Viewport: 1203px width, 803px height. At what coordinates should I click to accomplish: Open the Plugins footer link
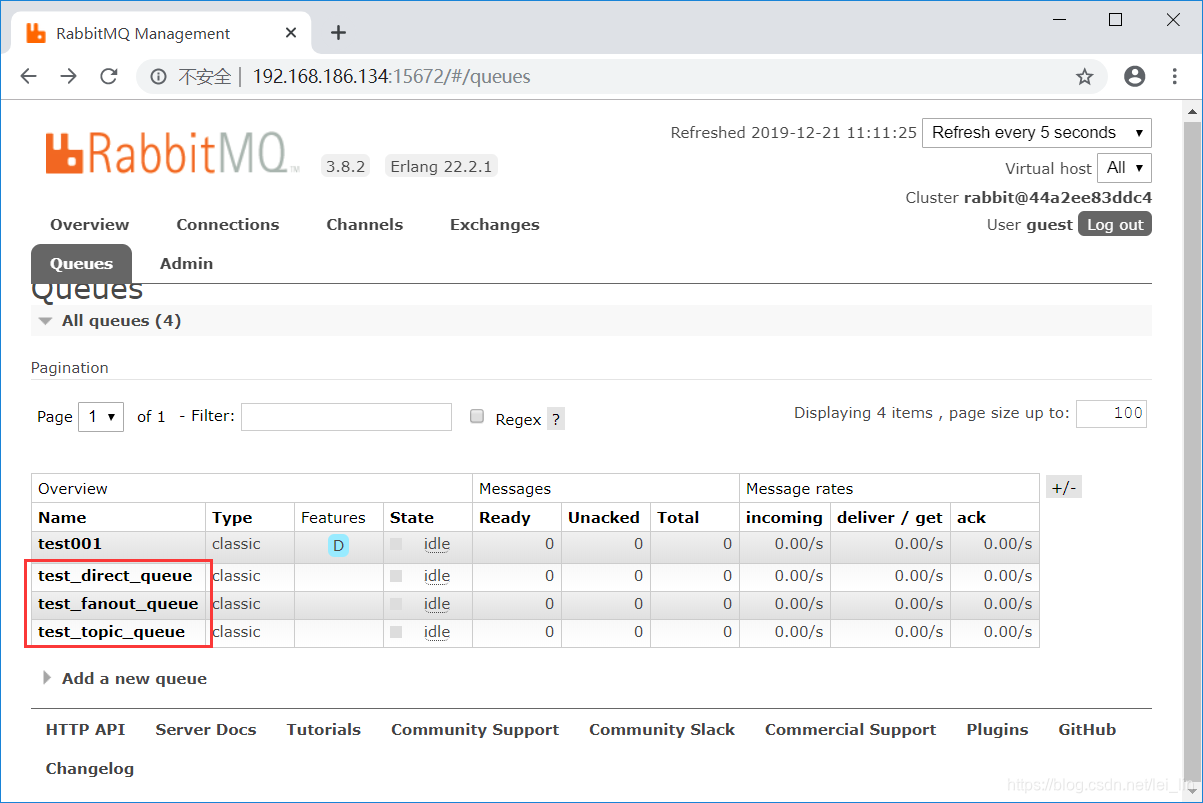point(997,730)
